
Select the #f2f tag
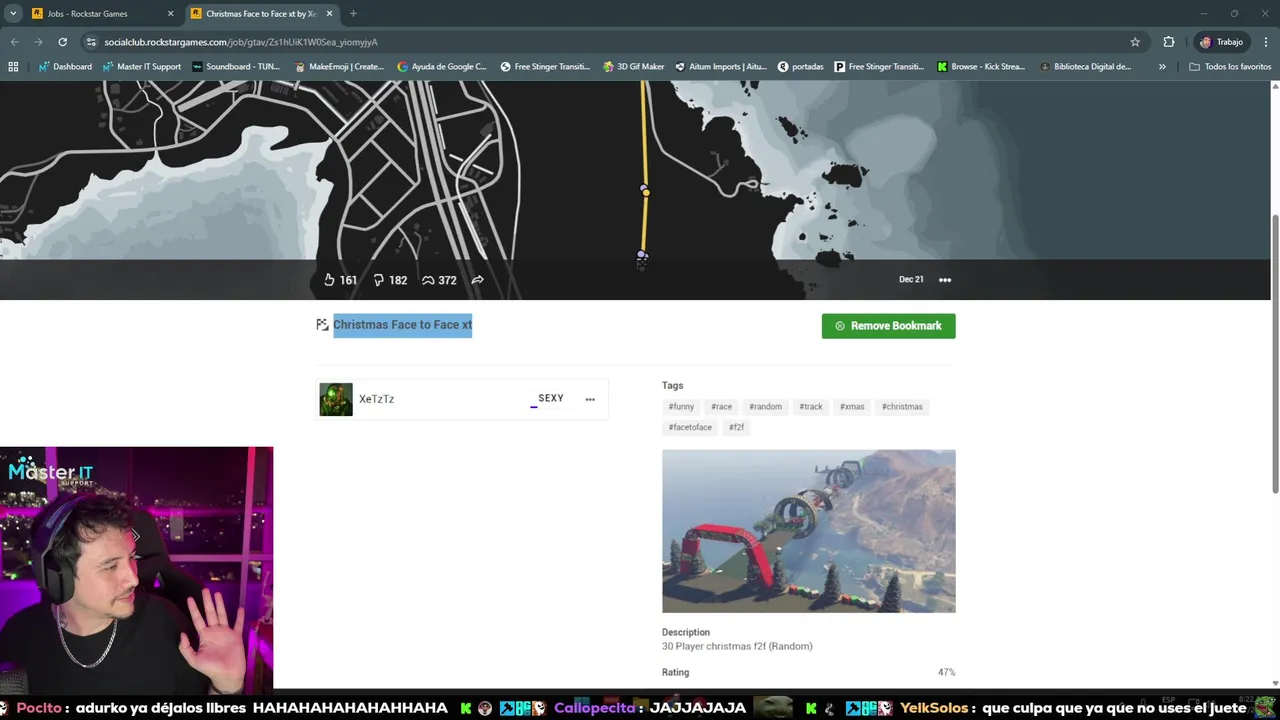(x=736, y=427)
